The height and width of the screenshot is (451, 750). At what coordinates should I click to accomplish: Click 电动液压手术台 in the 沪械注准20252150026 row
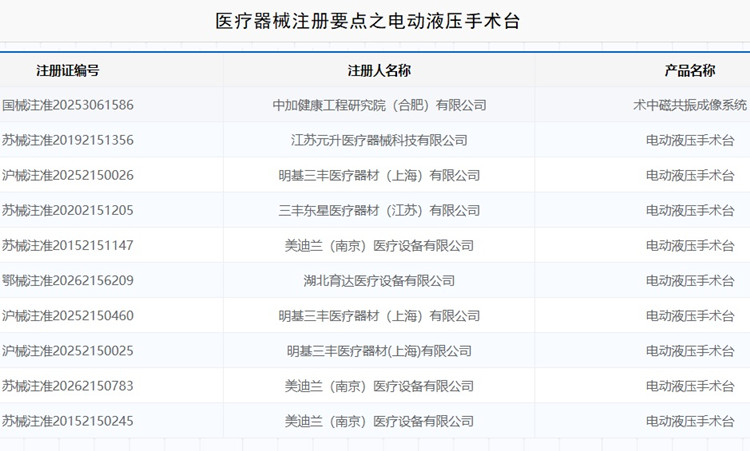690,176
